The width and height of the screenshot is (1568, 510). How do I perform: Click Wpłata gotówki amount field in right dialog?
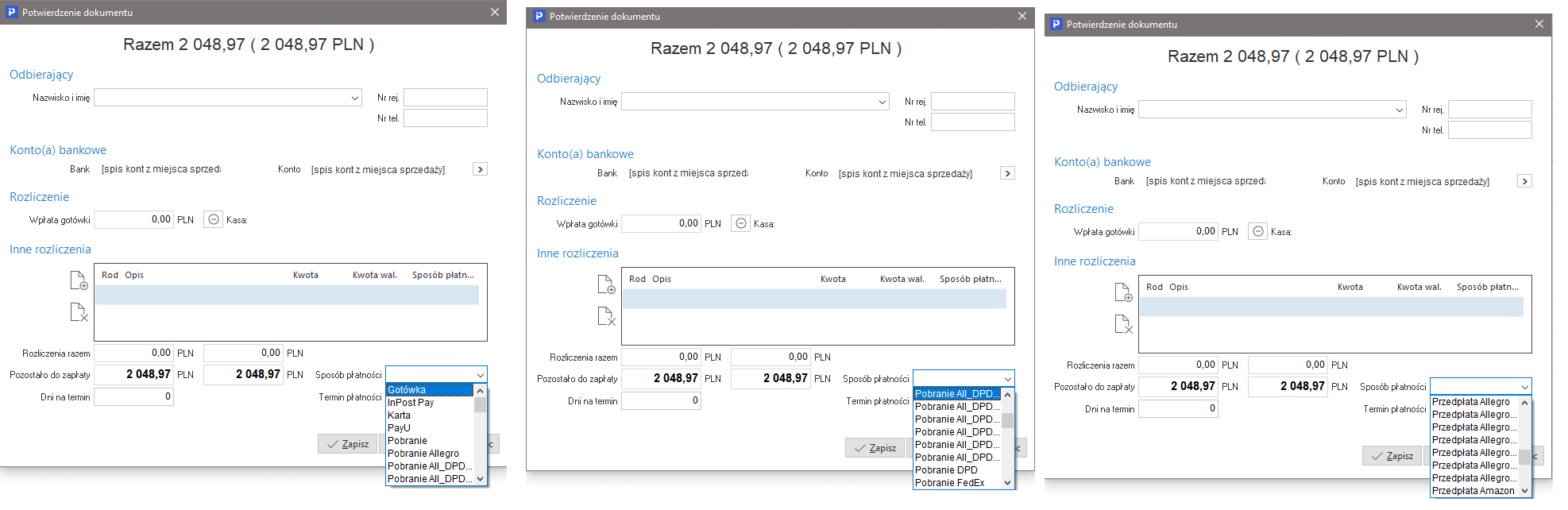[x=1178, y=231]
